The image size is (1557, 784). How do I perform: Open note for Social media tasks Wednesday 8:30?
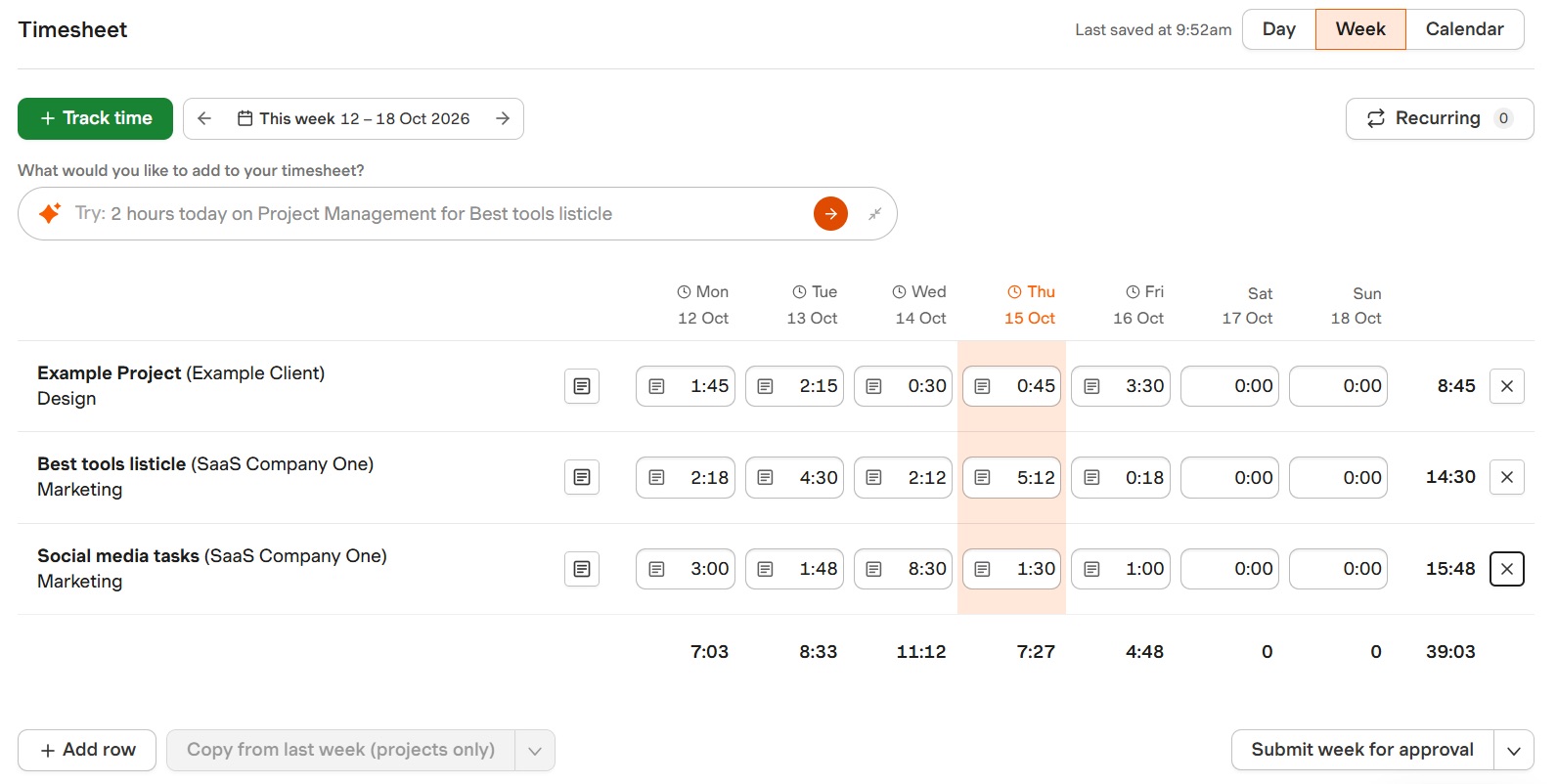coord(874,569)
